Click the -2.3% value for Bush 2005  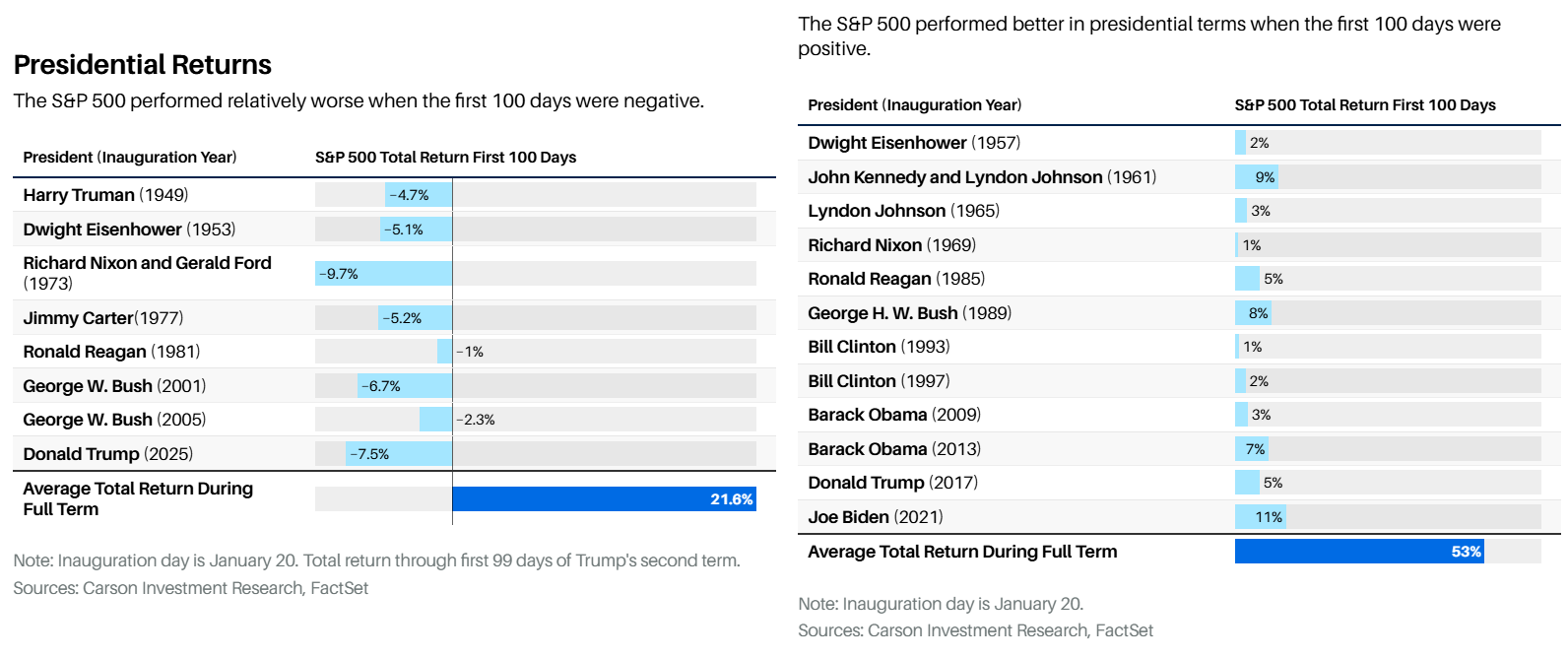pyautogui.click(x=476, y=420)
